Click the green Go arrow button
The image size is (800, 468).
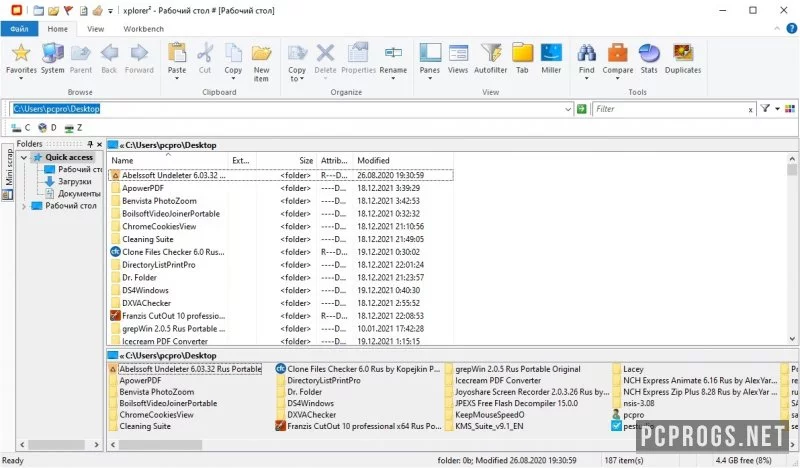[x=581, y=109]
